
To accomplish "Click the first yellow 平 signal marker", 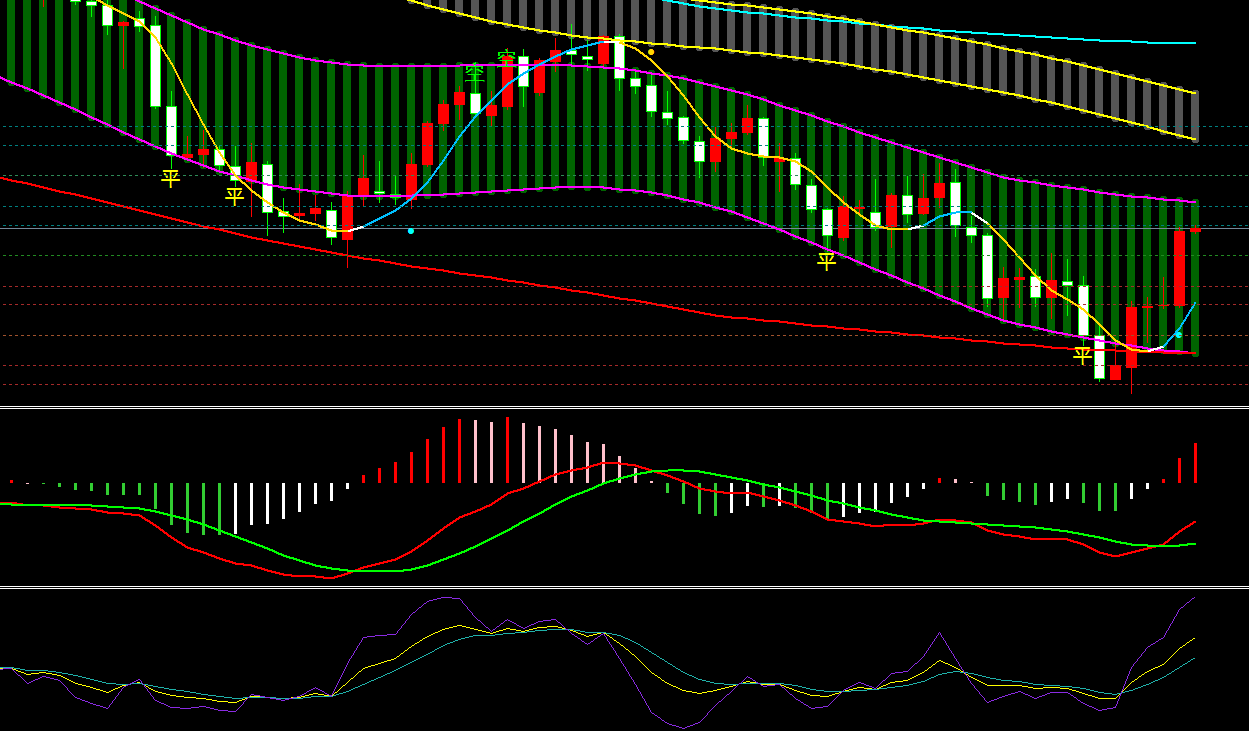I will point(171,178).
